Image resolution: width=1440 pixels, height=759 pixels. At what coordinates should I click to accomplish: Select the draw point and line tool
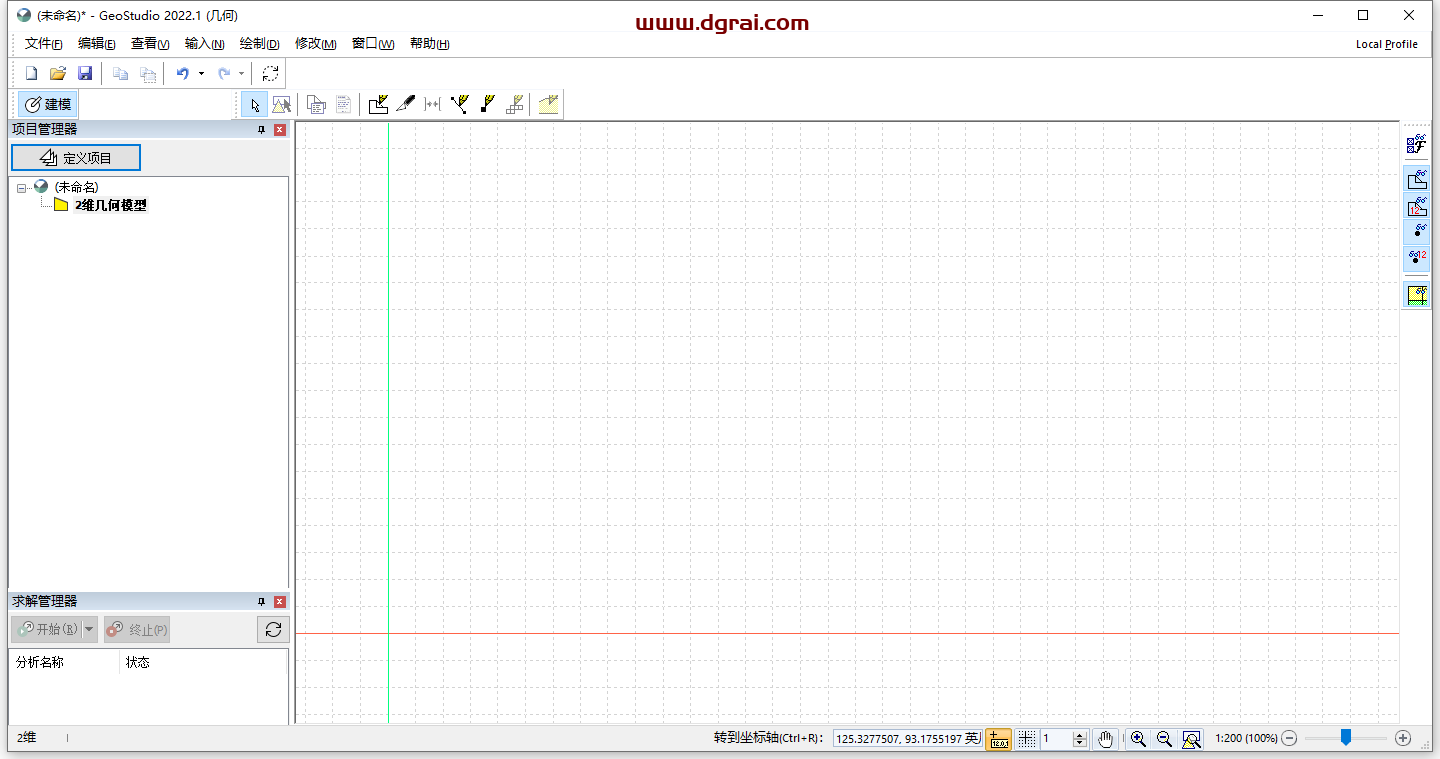click(487, 104)
